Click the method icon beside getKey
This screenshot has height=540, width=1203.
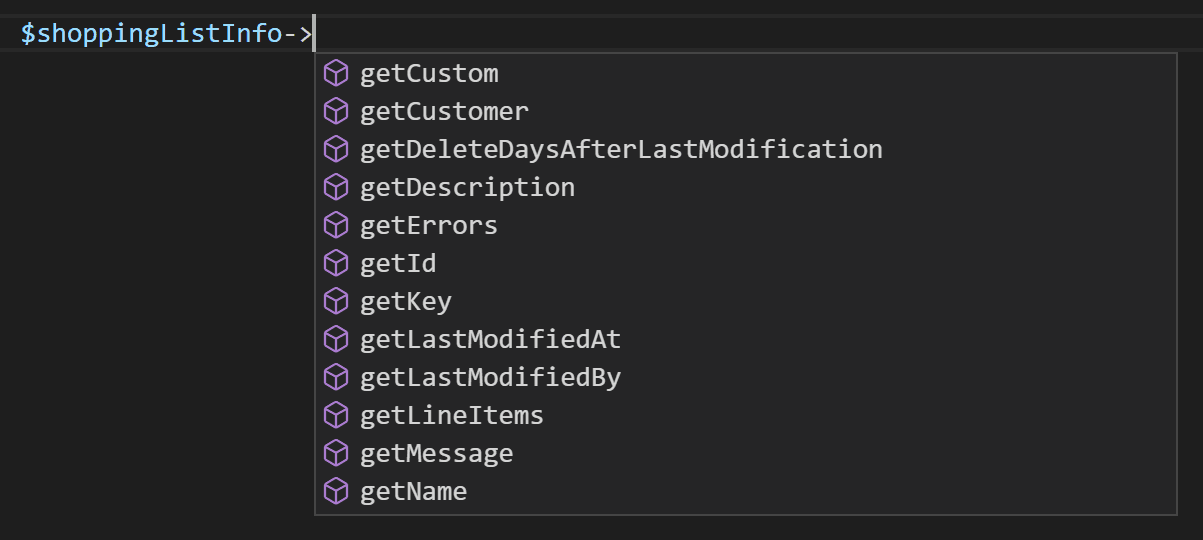point(336,301)
